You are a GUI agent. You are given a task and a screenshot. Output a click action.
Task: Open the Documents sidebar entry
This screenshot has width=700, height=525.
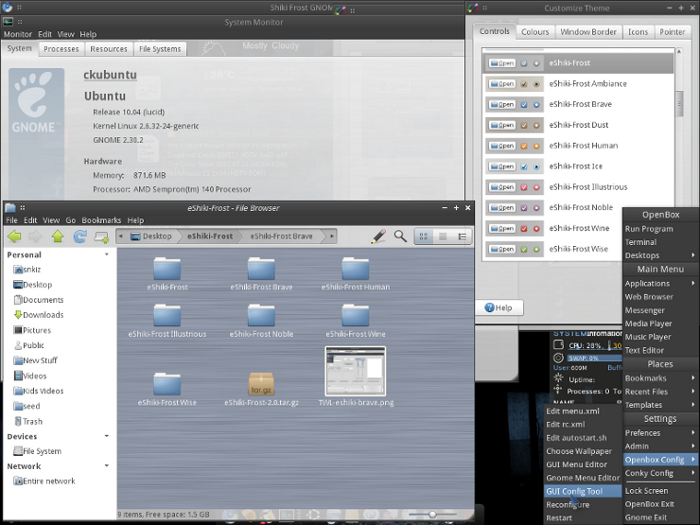(38, 300)
